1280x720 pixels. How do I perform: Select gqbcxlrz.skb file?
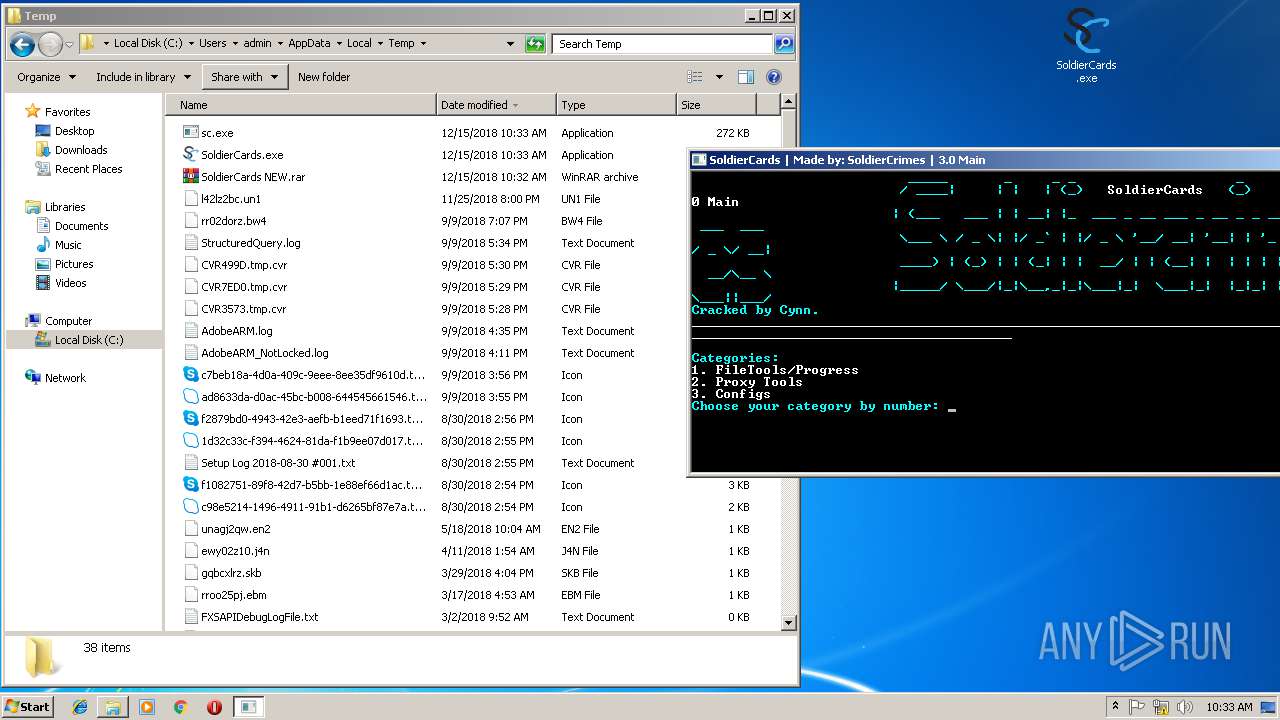click(x=231, y=573)
